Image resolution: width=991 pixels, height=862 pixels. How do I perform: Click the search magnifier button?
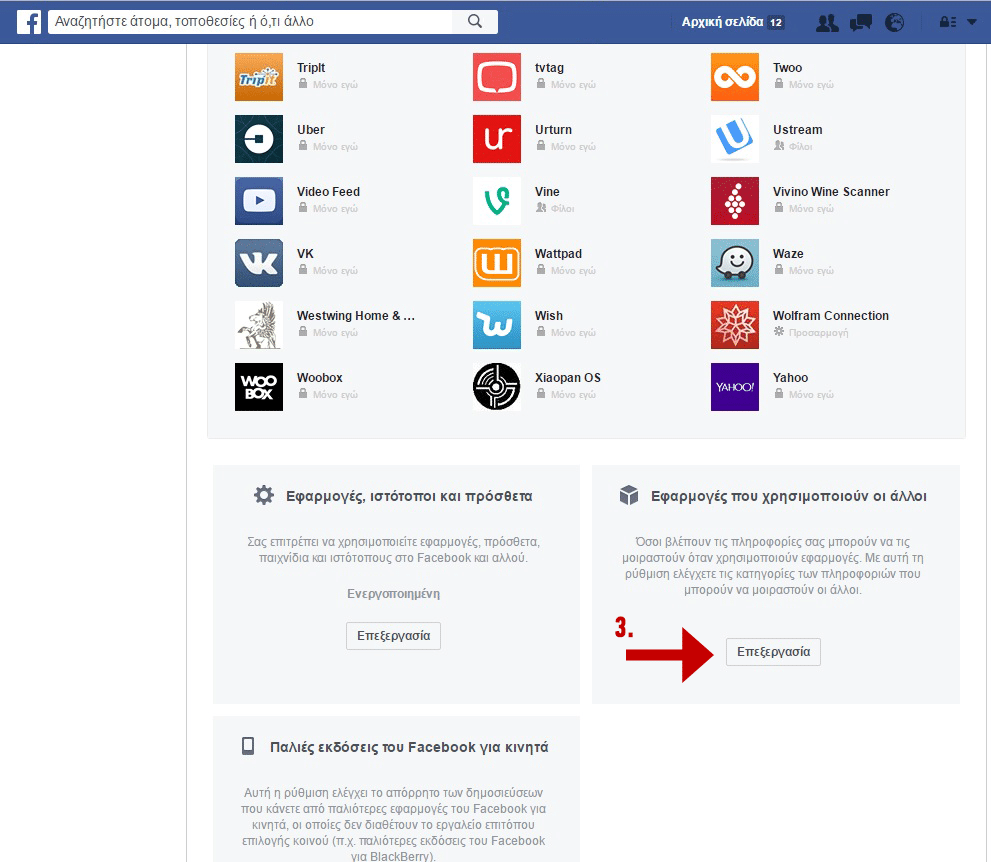pos(475,21)
